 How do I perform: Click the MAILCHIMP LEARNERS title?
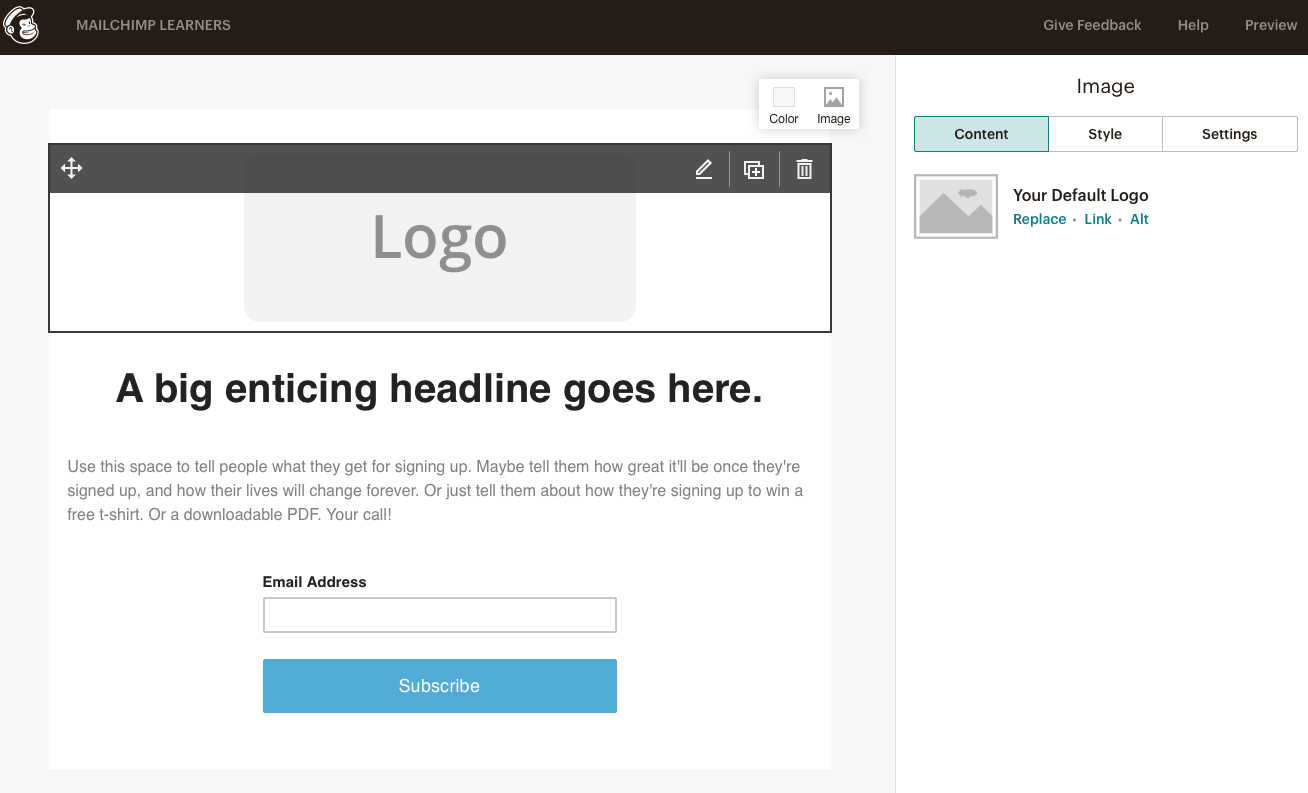[153, 25]
